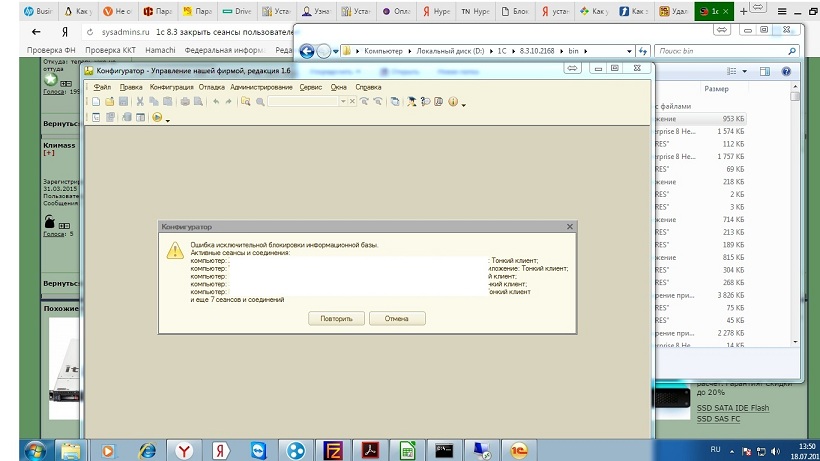The width and height of the screenshot is (820, 461).
Task: Click the table layout icon in second toolbar
Action: pyautogui.click(x=140, y=117)
